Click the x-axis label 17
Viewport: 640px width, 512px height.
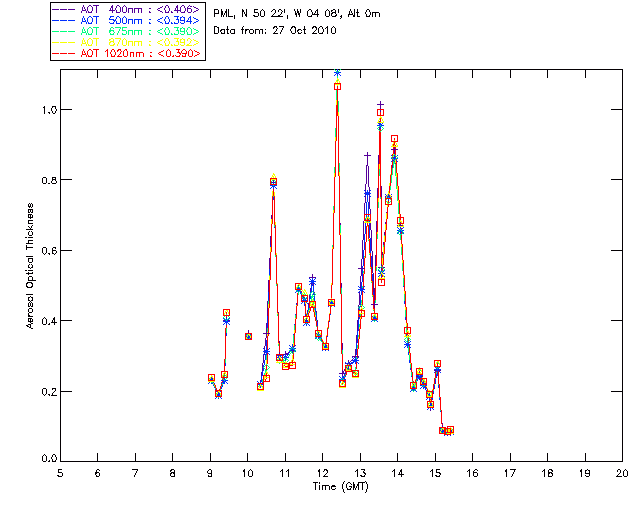point(510,473)
